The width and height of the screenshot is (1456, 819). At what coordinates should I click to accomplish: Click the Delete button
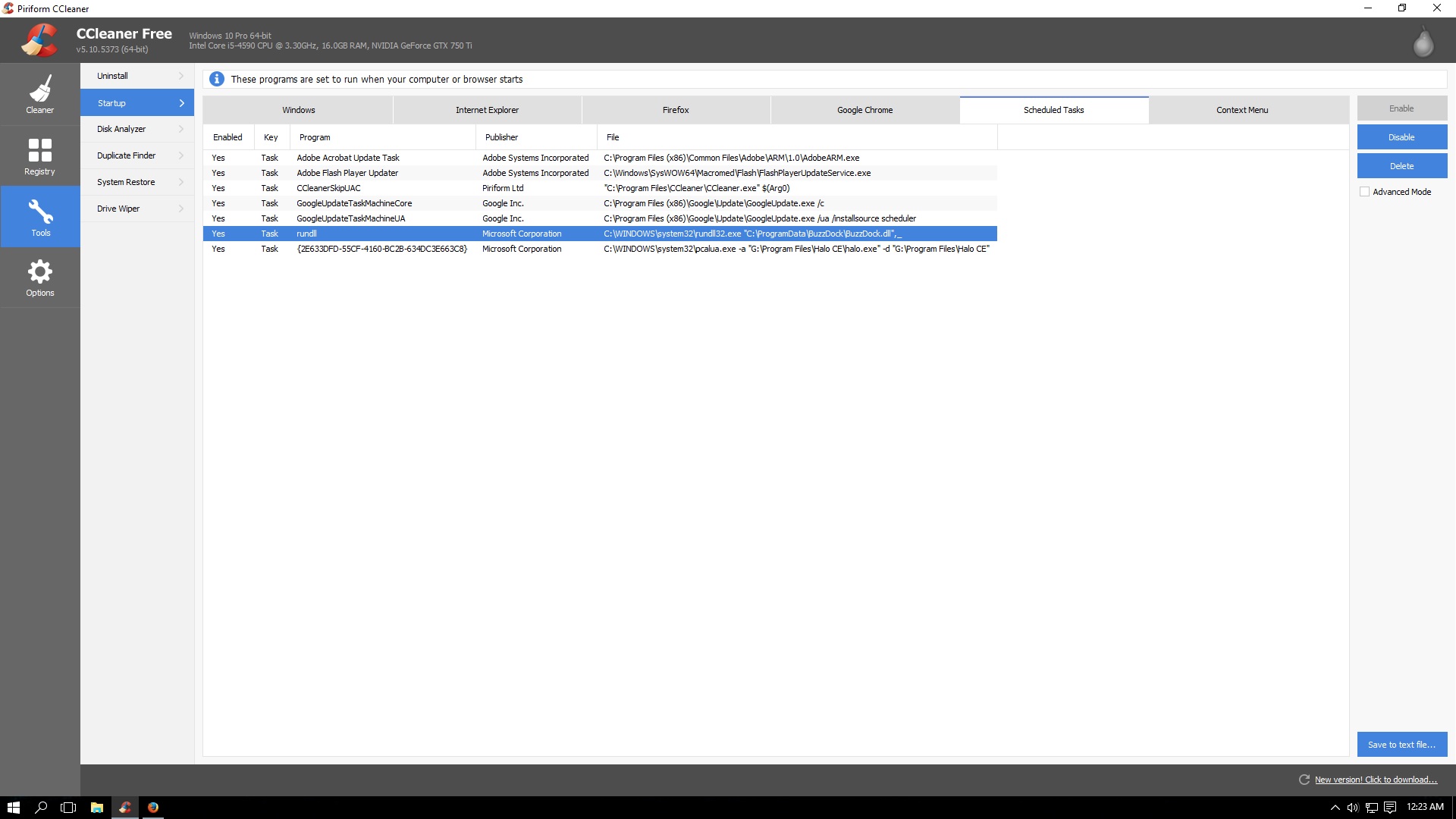click(1401, 166)
